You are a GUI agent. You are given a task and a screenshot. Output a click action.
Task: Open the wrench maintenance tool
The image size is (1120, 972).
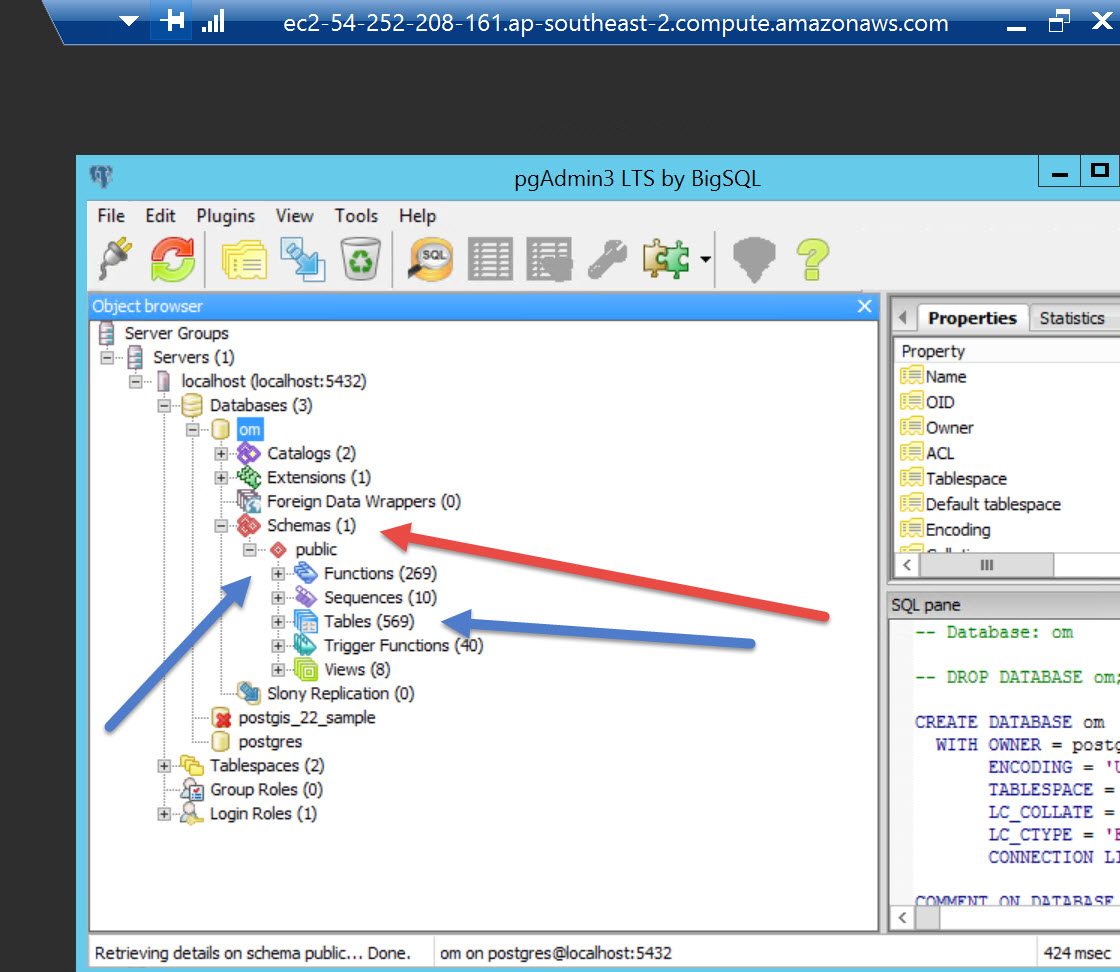607,260
